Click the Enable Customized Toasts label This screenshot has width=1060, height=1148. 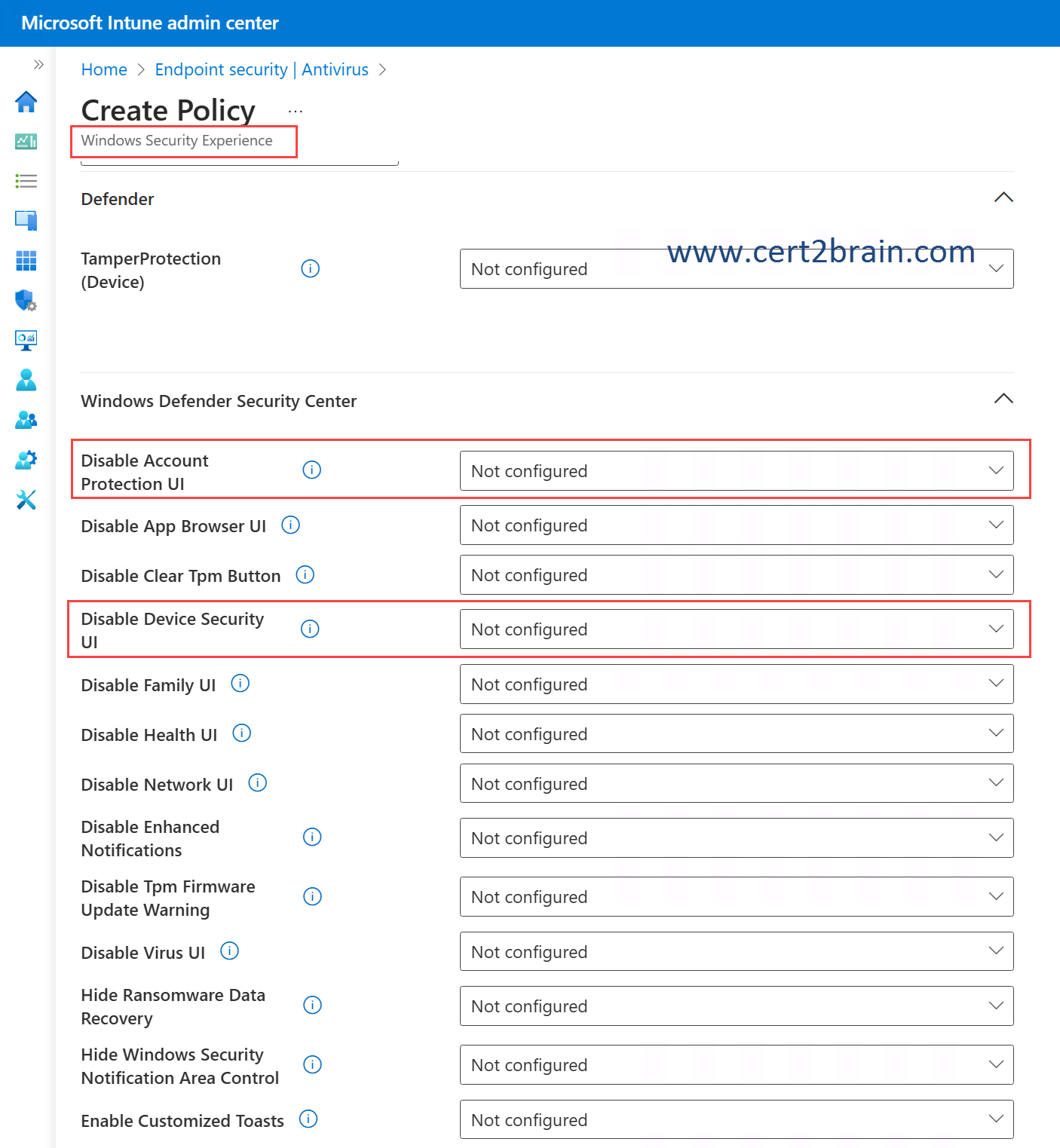pyautogui.click(x=182, y=1121)
